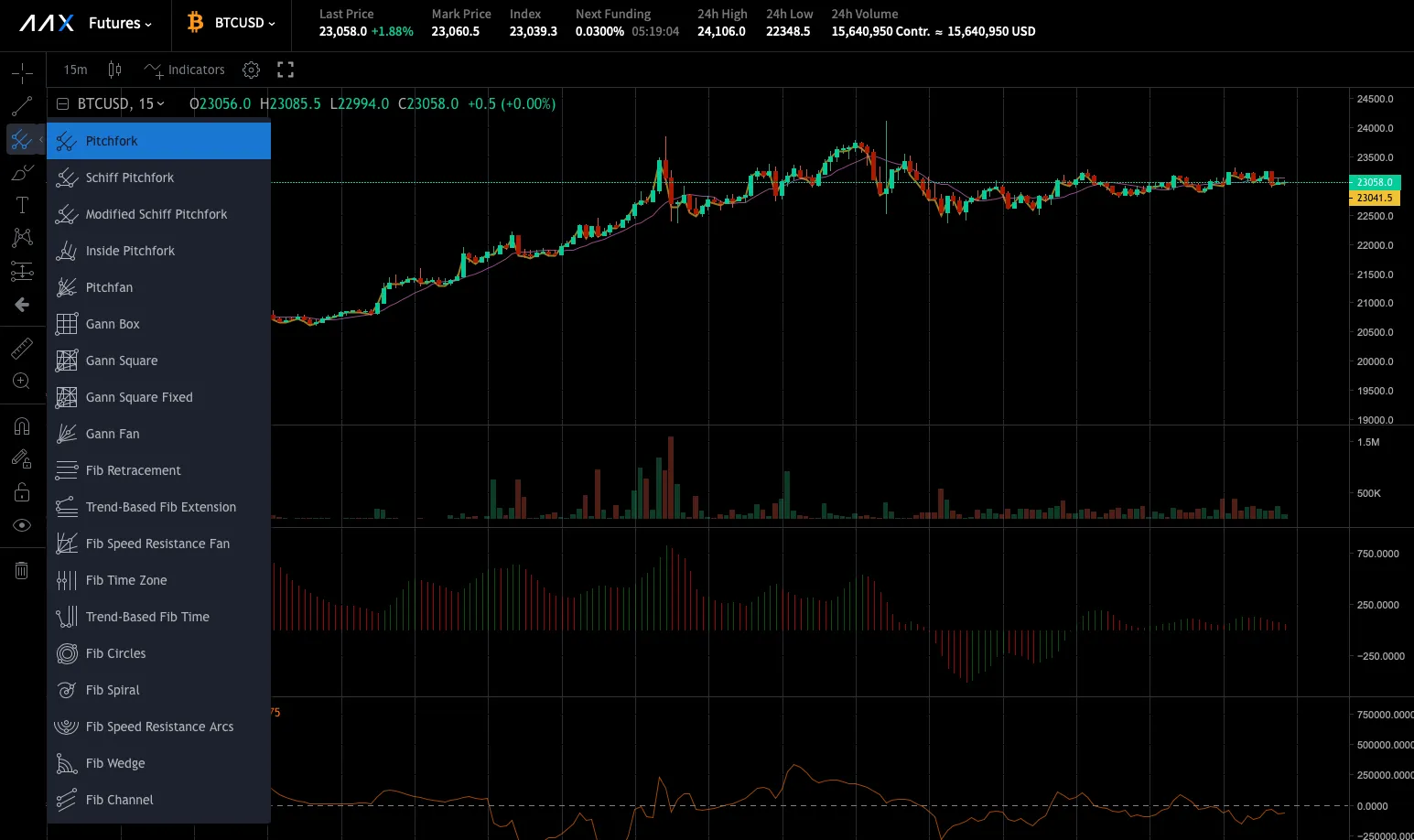
Task: Select Gann Fan from the menu
Action: tap(112, 433)
